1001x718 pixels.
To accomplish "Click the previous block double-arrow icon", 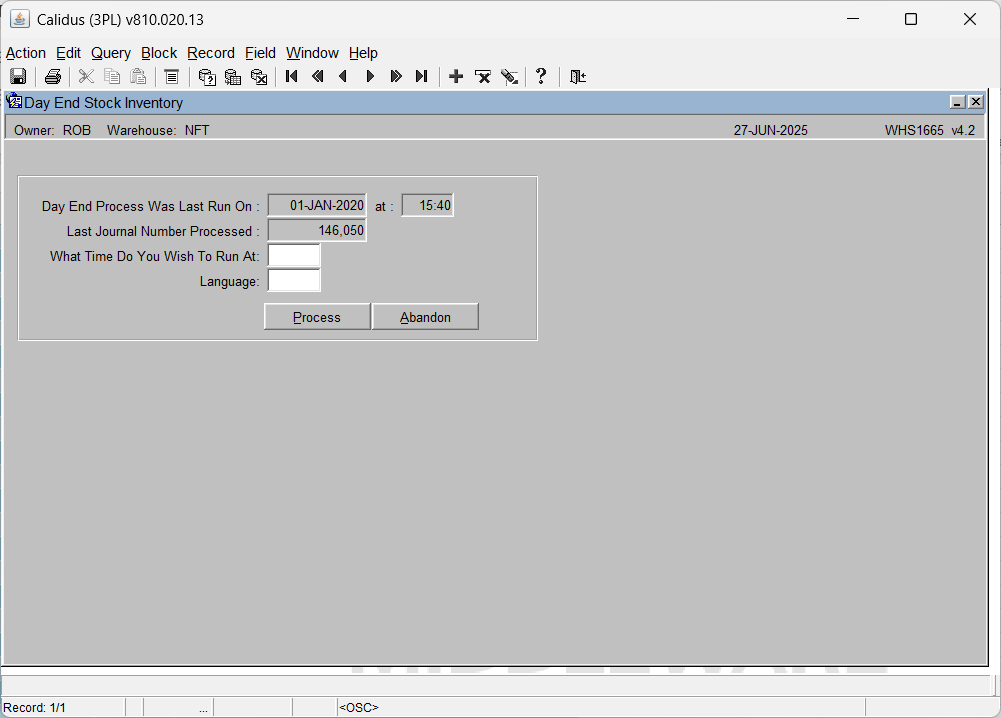I will [317, 77].
